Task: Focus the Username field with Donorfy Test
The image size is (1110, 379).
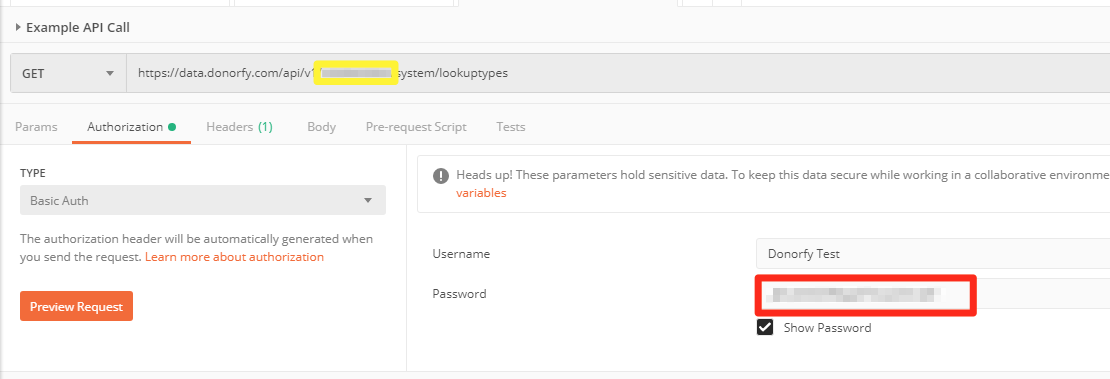Action: pyautogui.click(x=933, y=254)
